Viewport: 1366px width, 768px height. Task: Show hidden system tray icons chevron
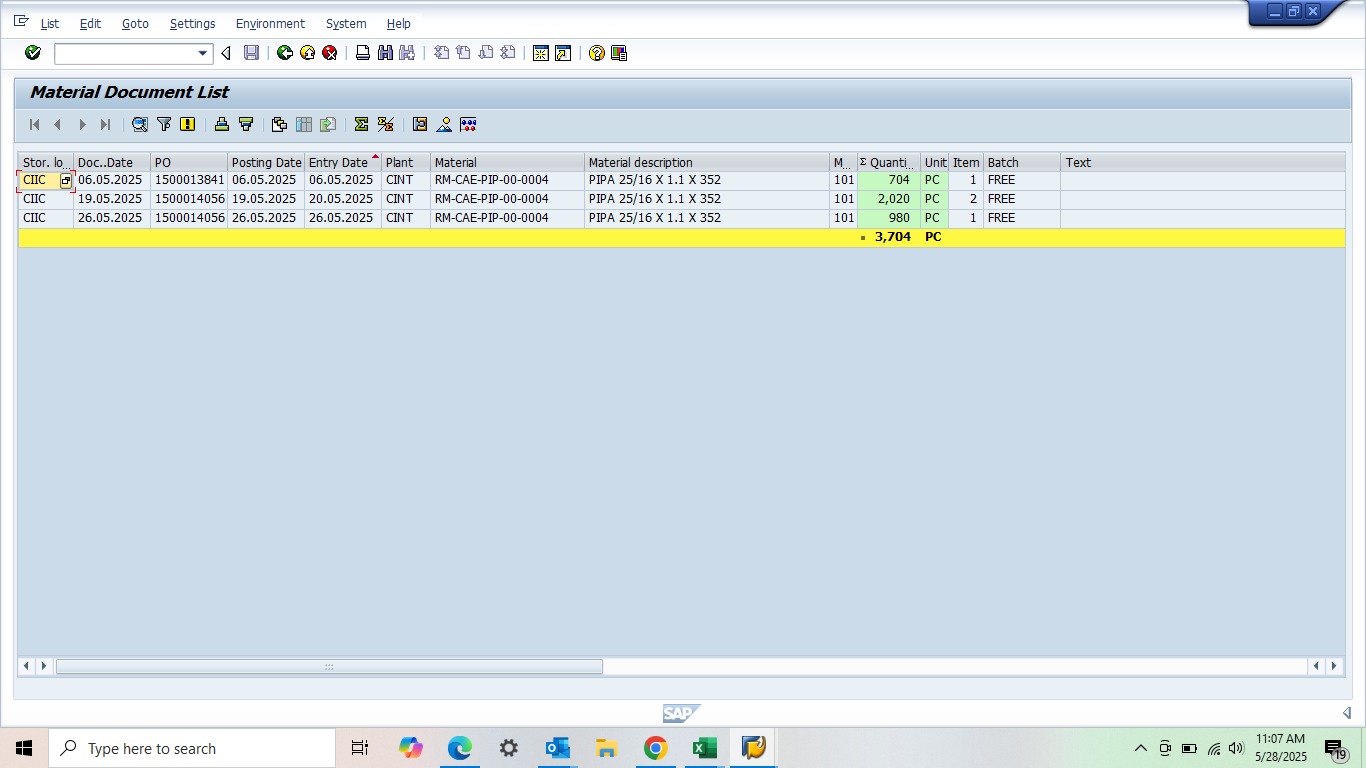tap(1140, 748)
